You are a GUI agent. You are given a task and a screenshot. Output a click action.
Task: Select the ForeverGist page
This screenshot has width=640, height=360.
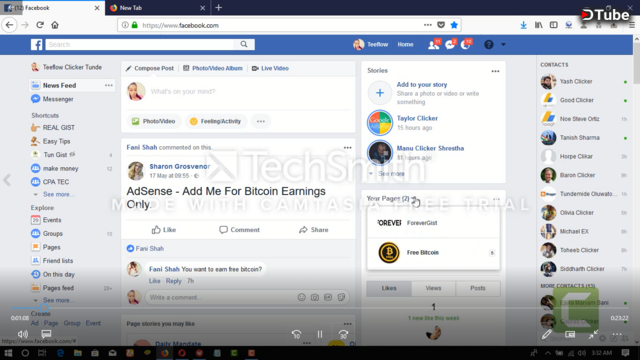(433, 223)
